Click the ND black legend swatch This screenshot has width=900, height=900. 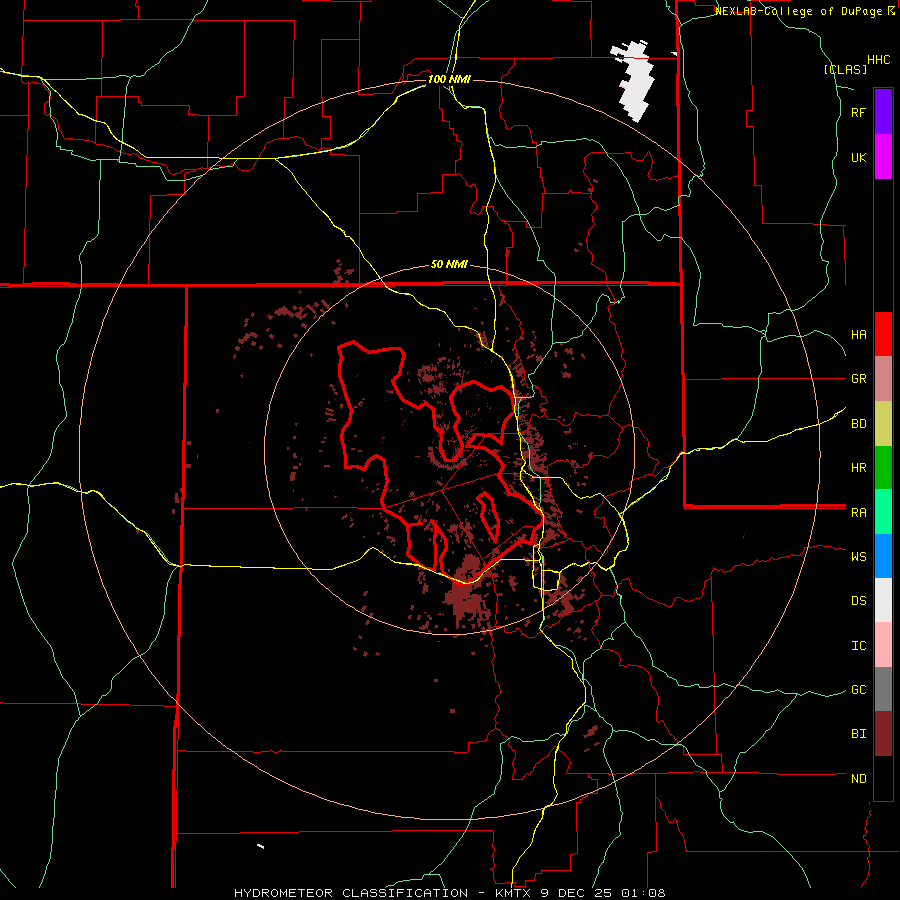click(x=883, y=778)
